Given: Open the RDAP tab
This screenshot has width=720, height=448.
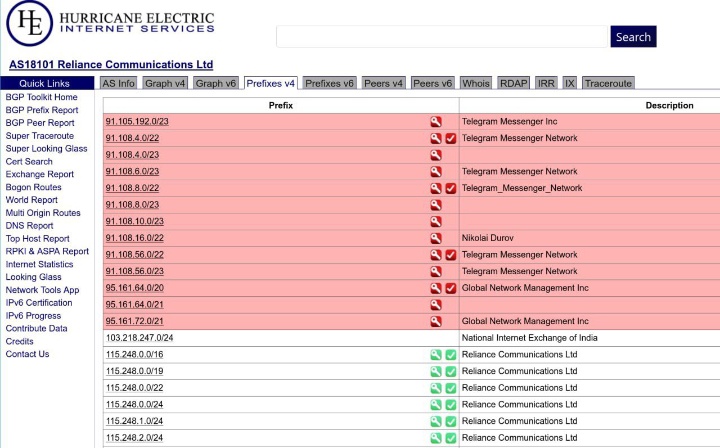Looking at the screenshot, I should click(514, 83).
